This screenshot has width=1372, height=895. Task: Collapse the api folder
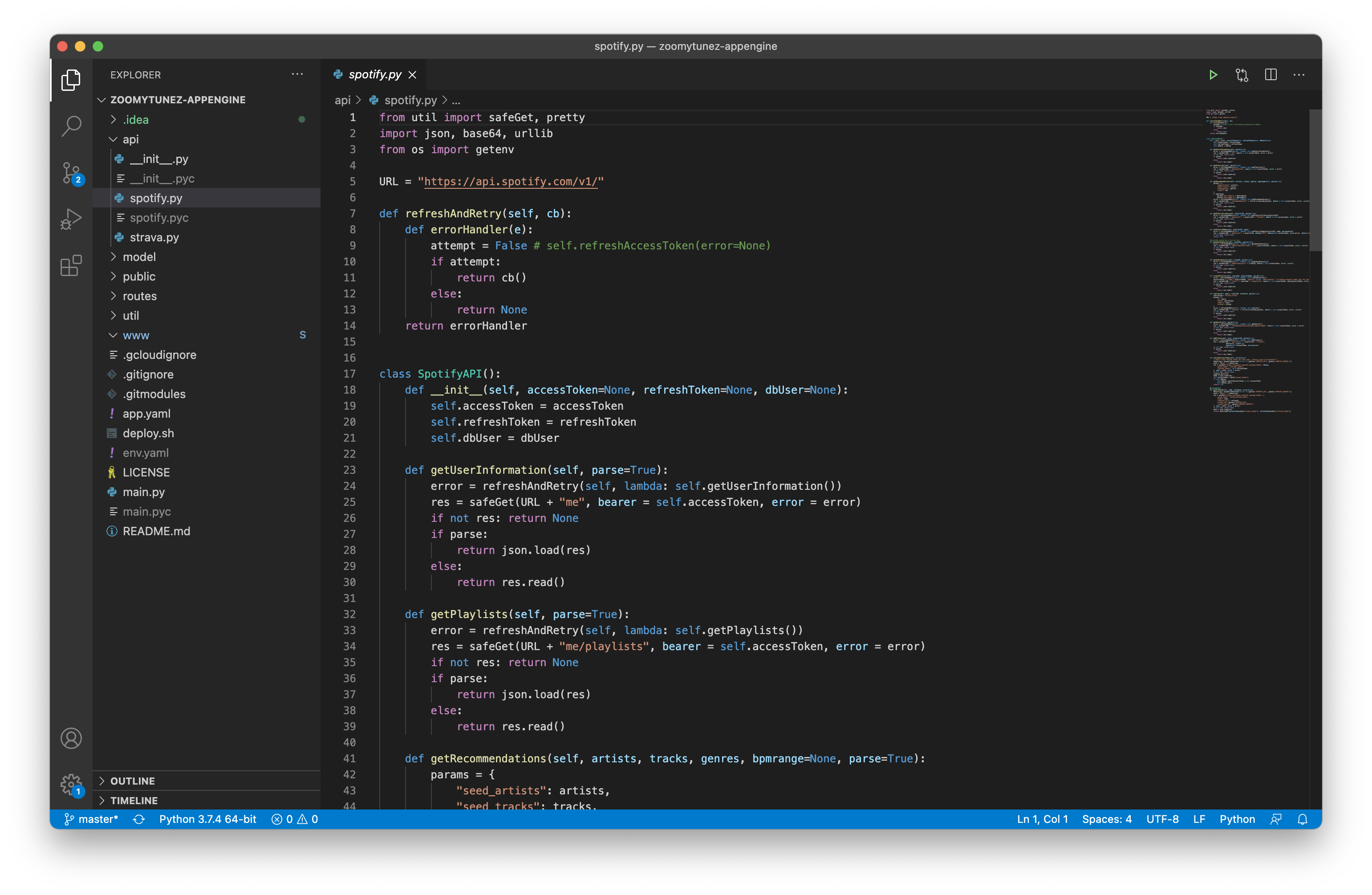pyautogui.click(x=207, y=139)
